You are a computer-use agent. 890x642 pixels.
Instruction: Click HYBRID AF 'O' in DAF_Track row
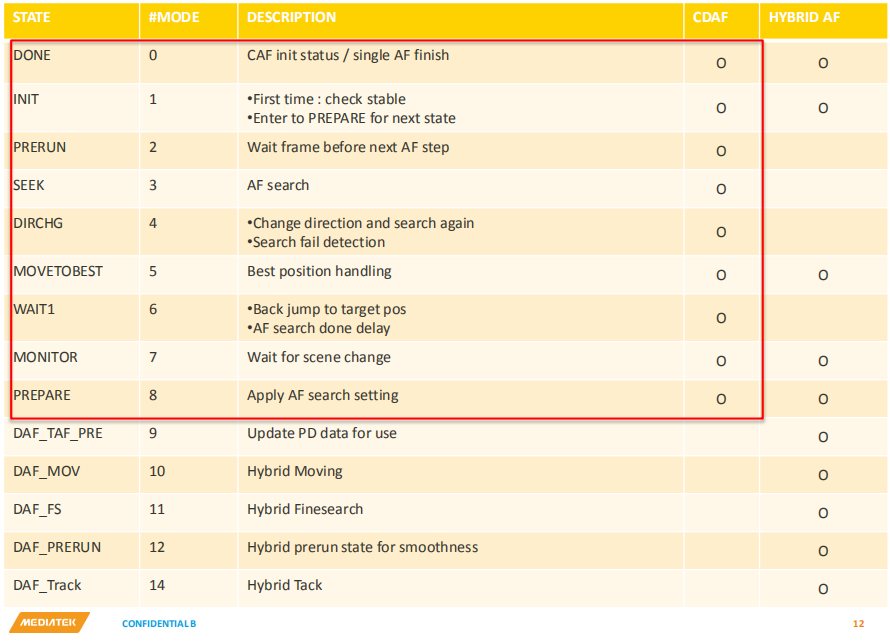823,590
